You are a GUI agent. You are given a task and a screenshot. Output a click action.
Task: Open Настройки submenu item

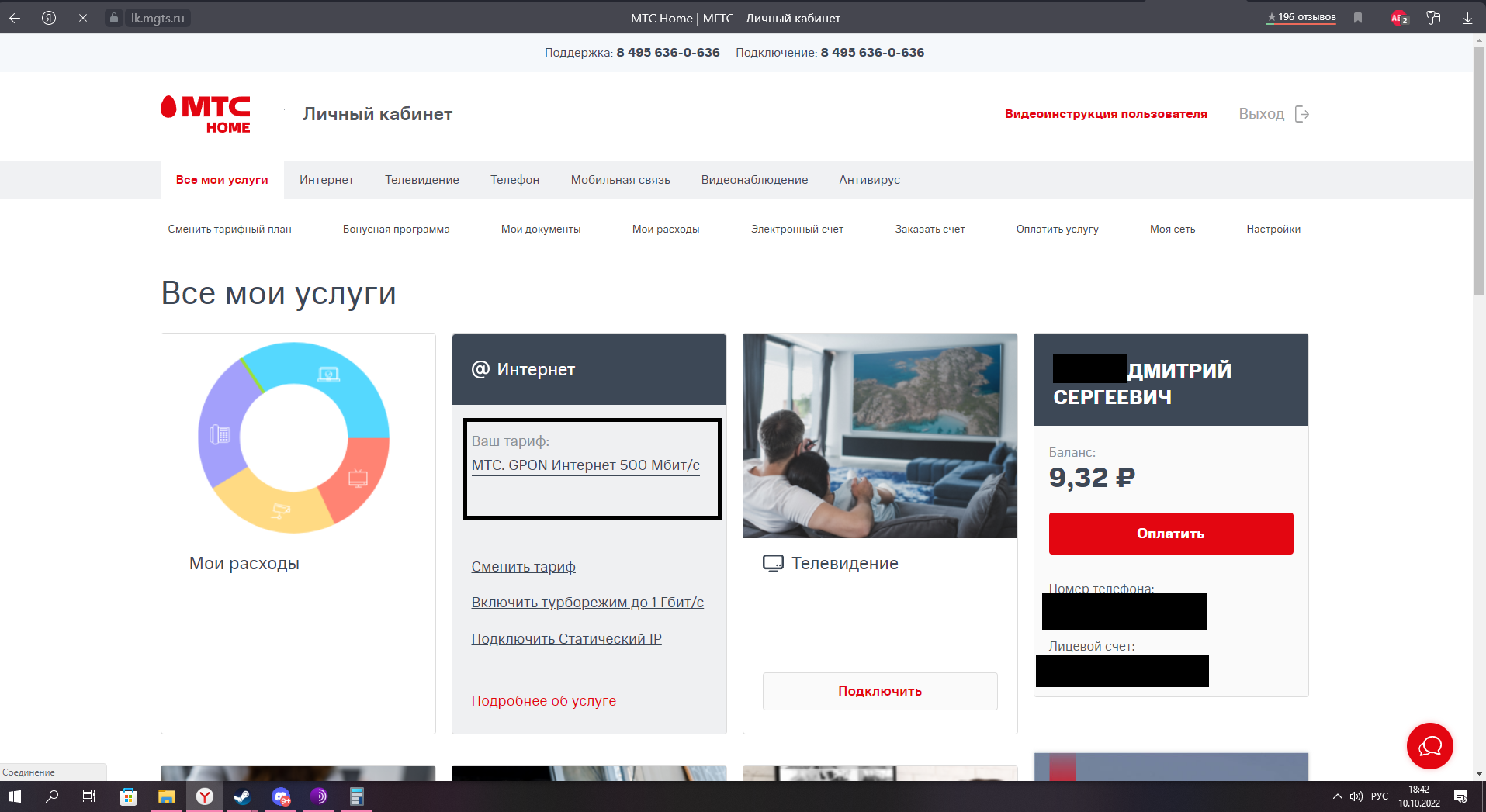pyautogui.click(x=1273, y=229)
